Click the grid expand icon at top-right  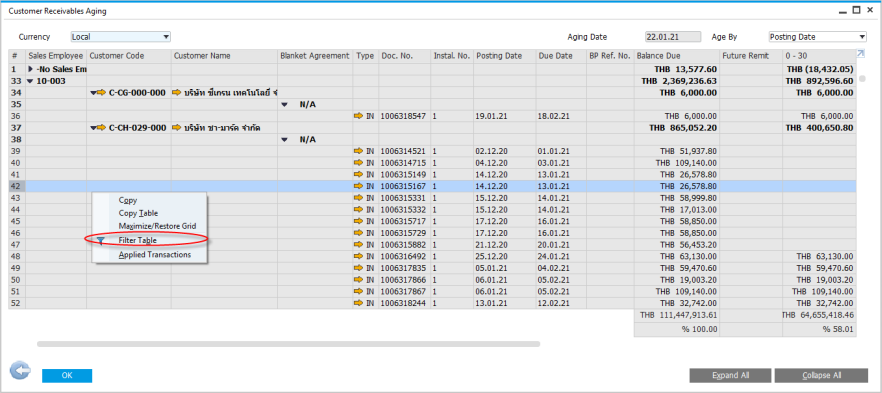(860, 53)
